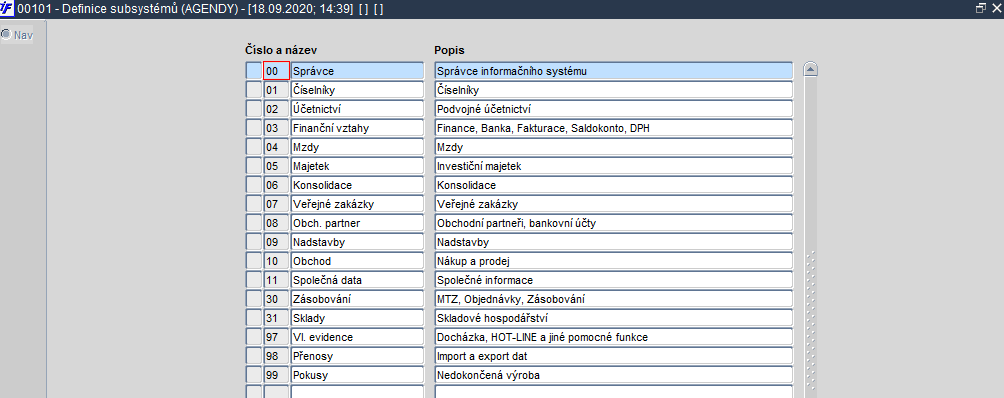Click description Import a export dat

(613, 356)
